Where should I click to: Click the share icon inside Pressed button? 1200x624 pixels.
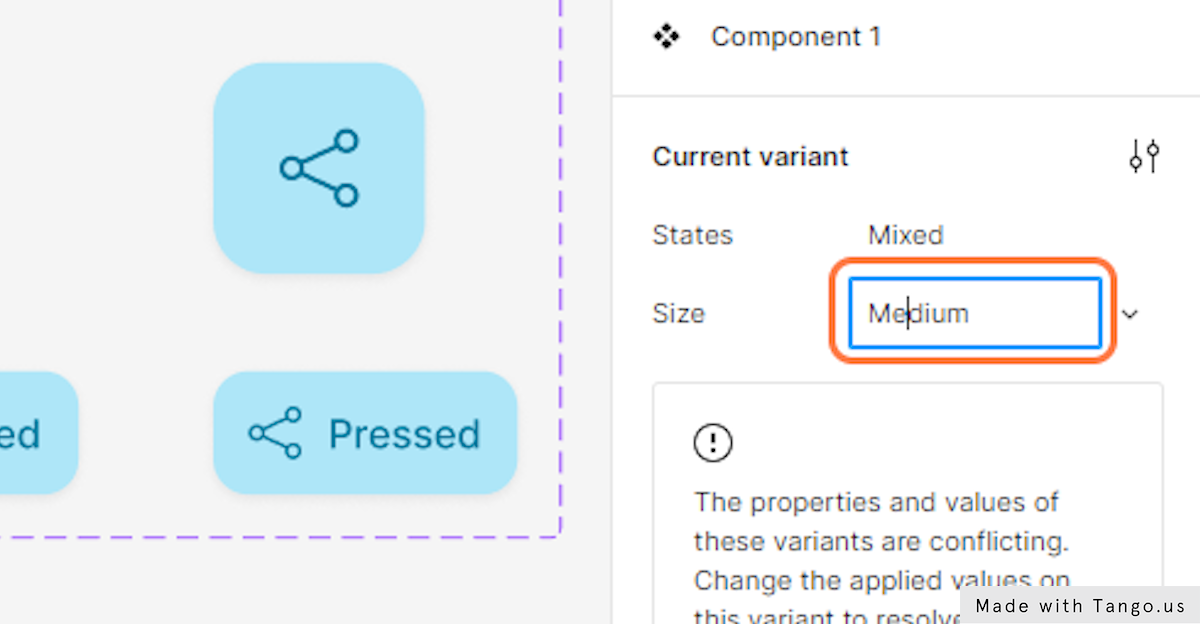pos(275,433)
